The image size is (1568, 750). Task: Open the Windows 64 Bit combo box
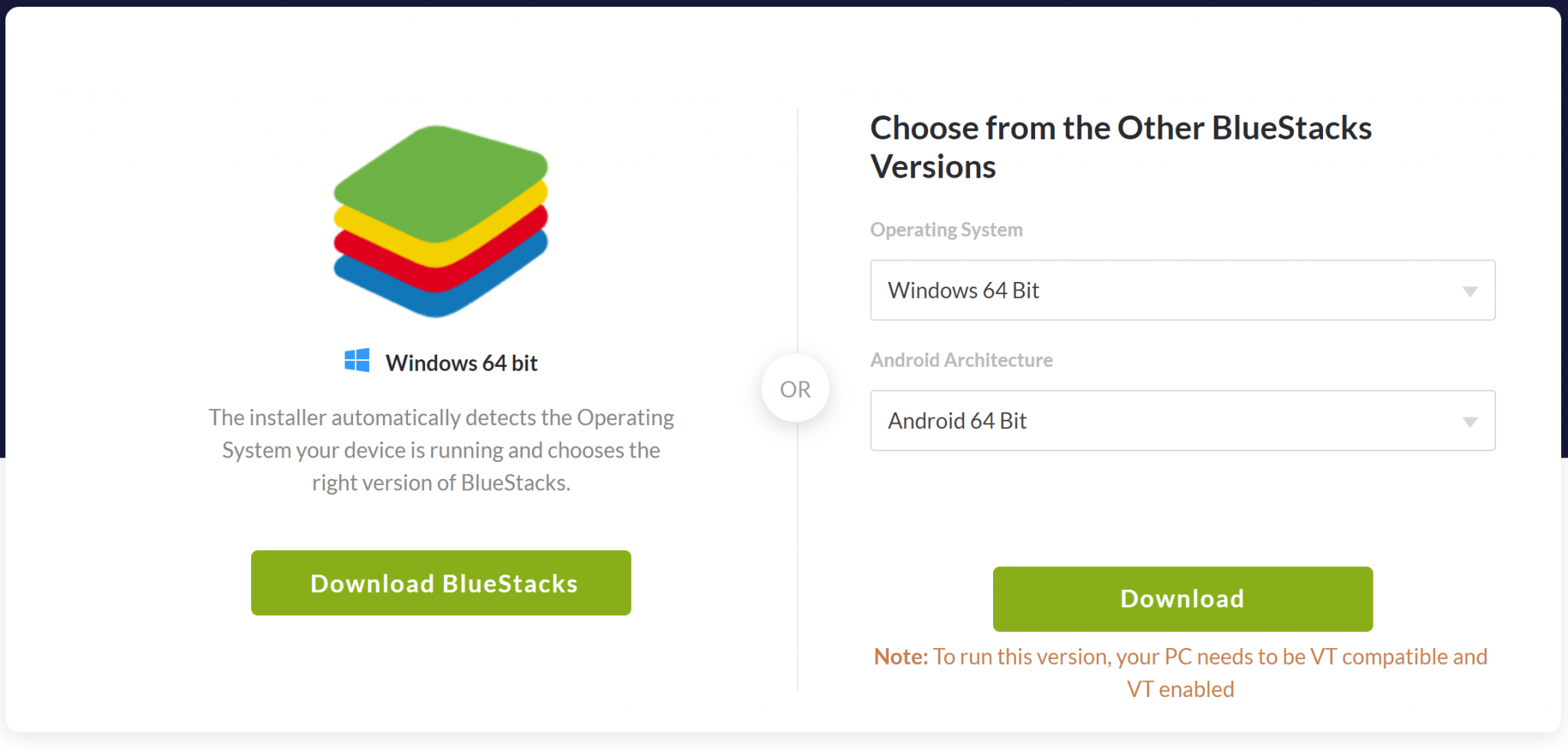point(1182,290)
